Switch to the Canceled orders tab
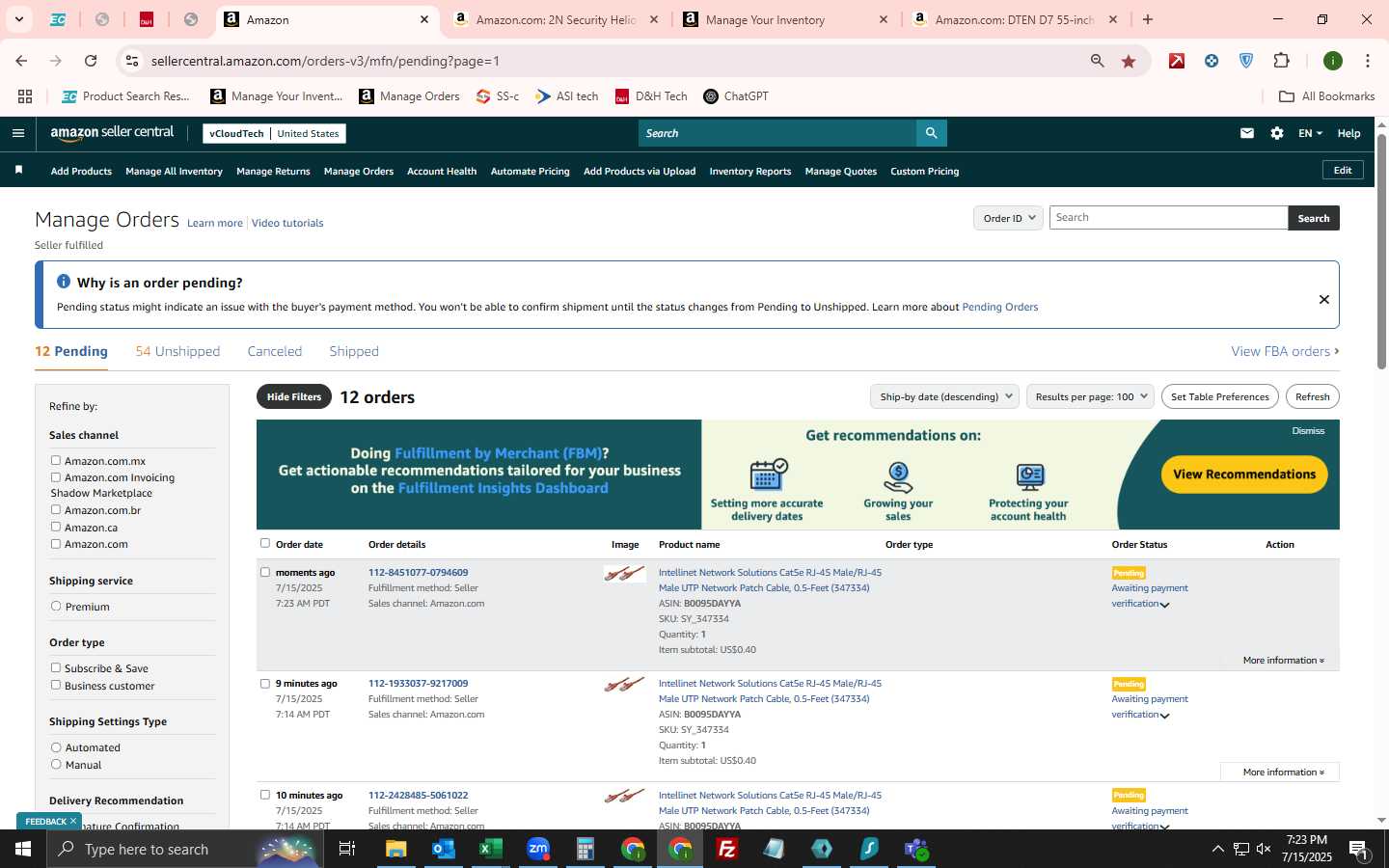 pyautogui.click(x=275, y=351)
